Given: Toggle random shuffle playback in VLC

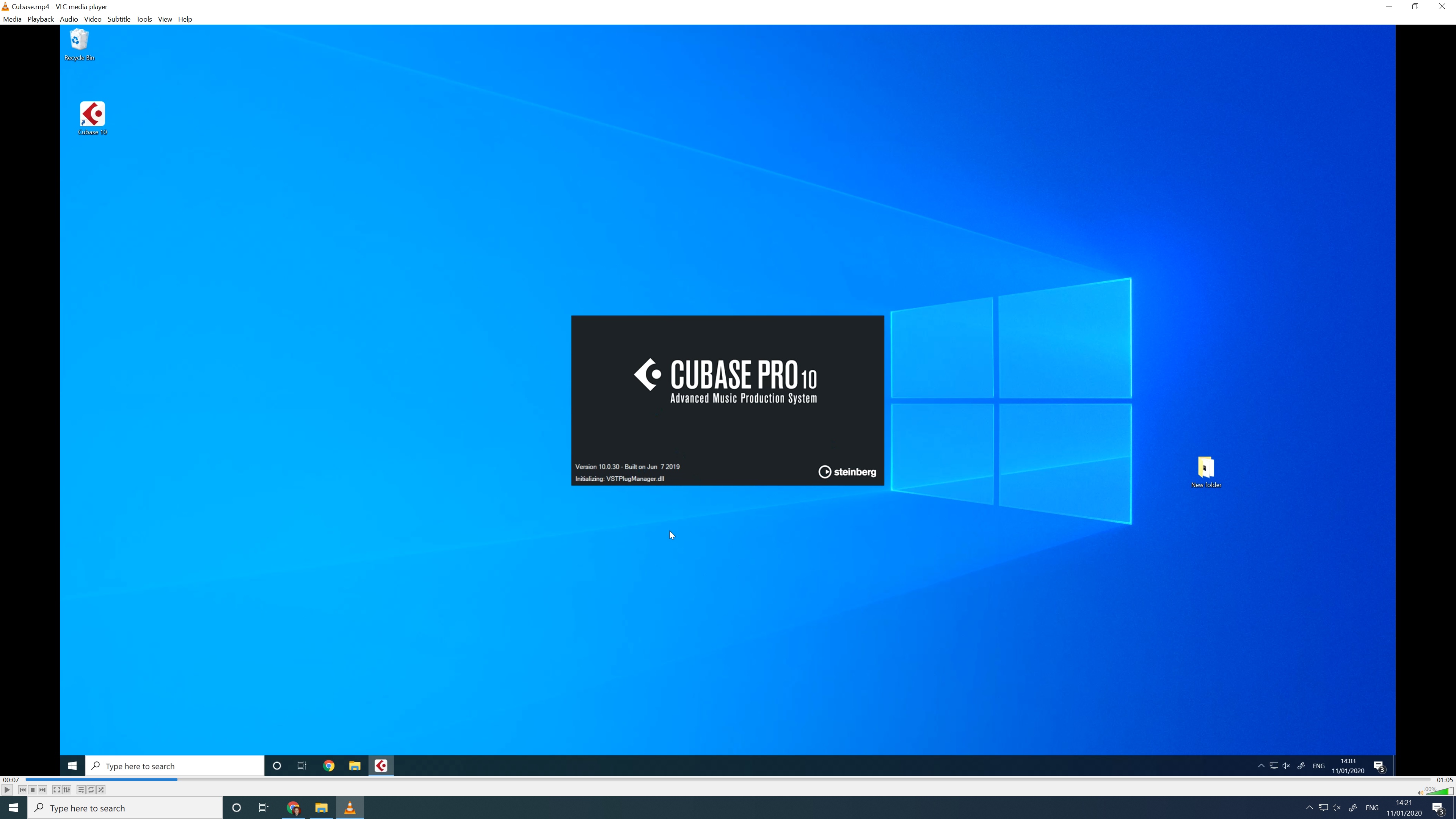Looking at the screenshot, I should click(101, 789).
